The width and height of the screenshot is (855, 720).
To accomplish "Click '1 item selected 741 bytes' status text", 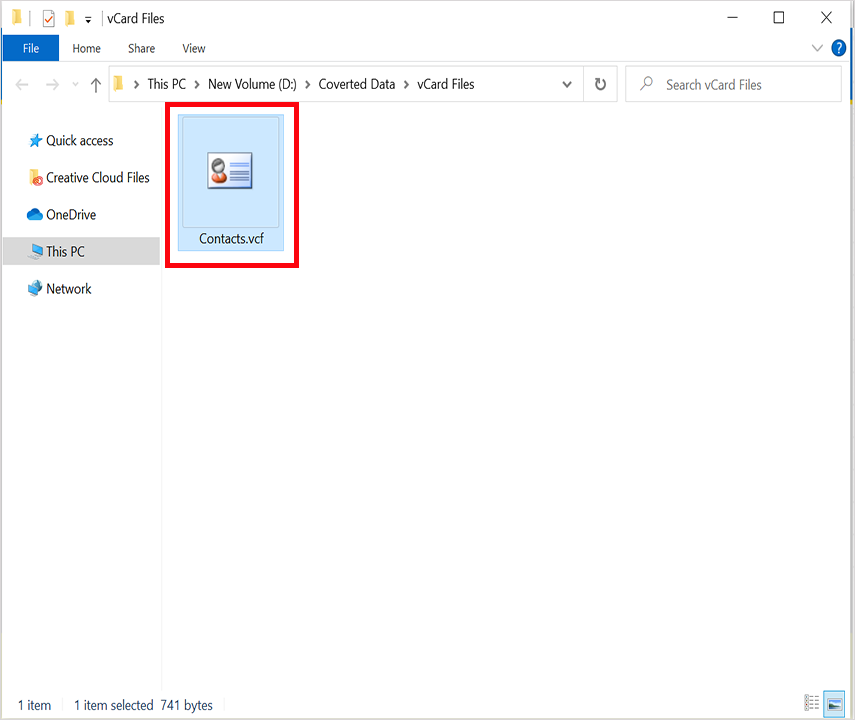I will [x=143, y=705].
